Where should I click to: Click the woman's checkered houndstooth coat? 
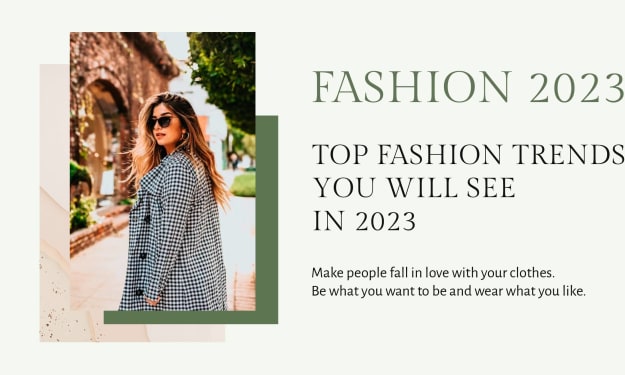point(173,235)
